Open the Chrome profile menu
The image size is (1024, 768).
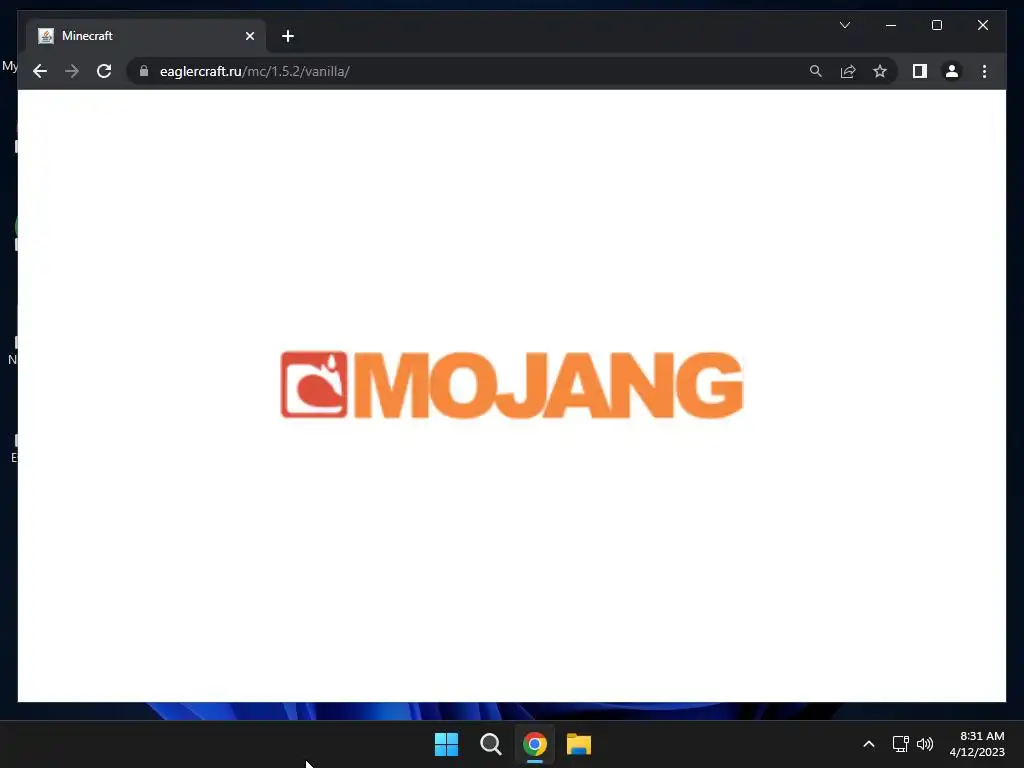click(x=952, y=71)
